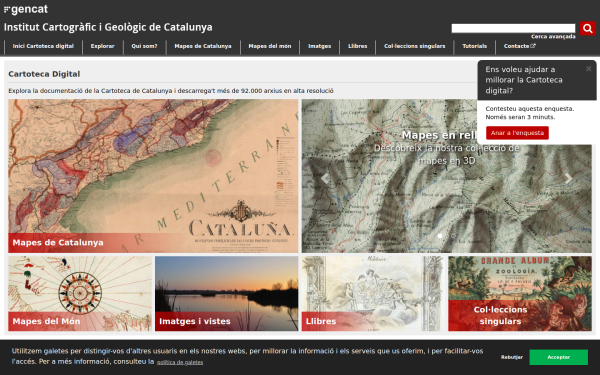Open the Mapes del Món compass tile
Viewport: 600px width, 375px height.
click(x=80, y=293)
